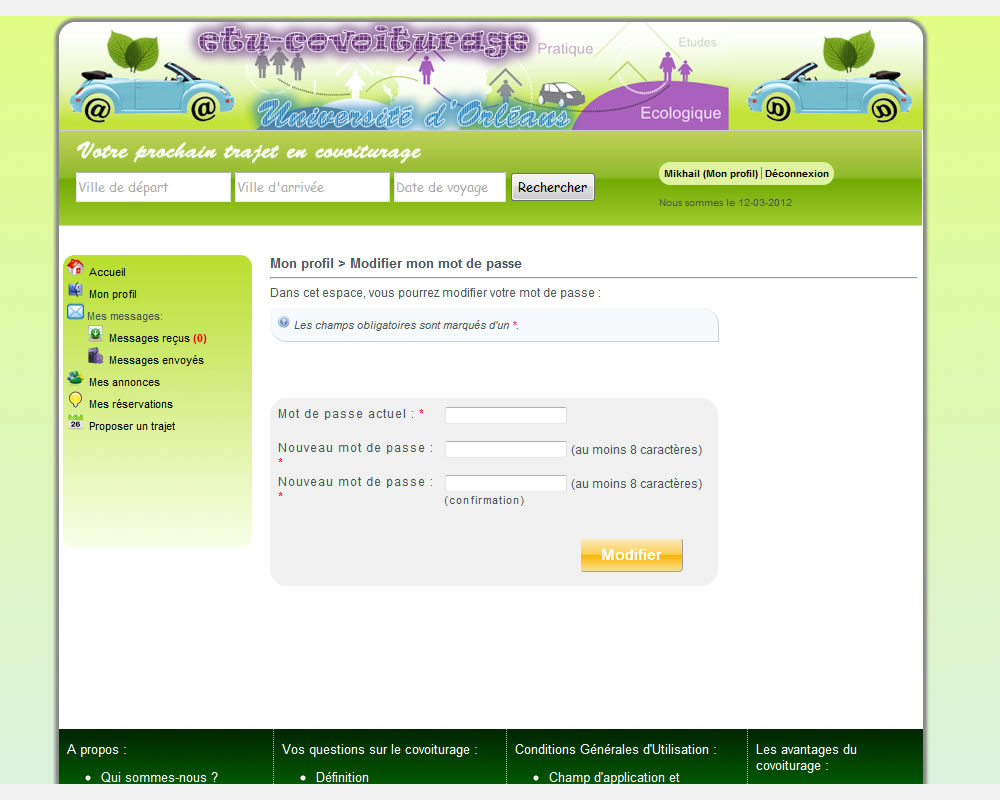Click Mikhail (Mon profil) link
The image size is (1000, 800).
710,174
